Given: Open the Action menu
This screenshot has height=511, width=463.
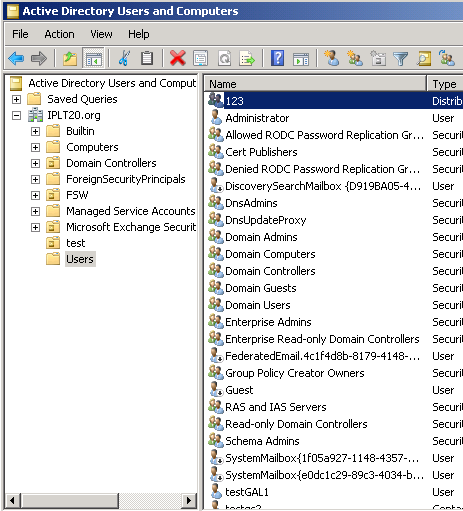Looking at the screenshot, I should (x=59, y=34).
